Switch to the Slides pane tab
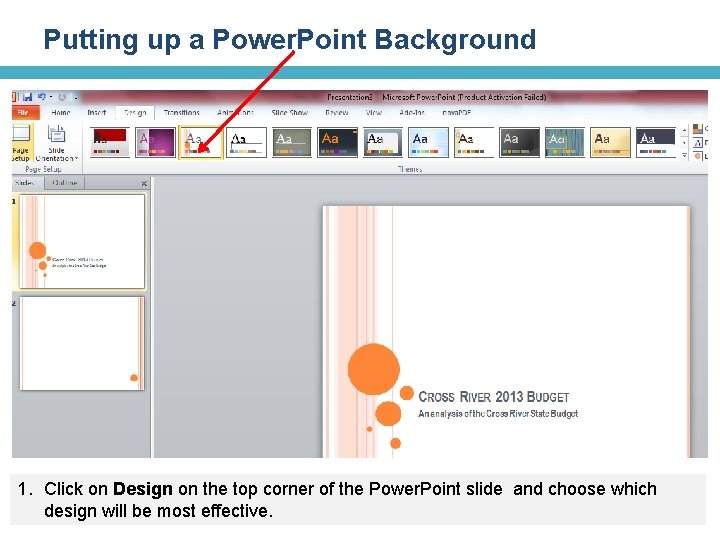720x540 pixels. click(x=26, y=183)
